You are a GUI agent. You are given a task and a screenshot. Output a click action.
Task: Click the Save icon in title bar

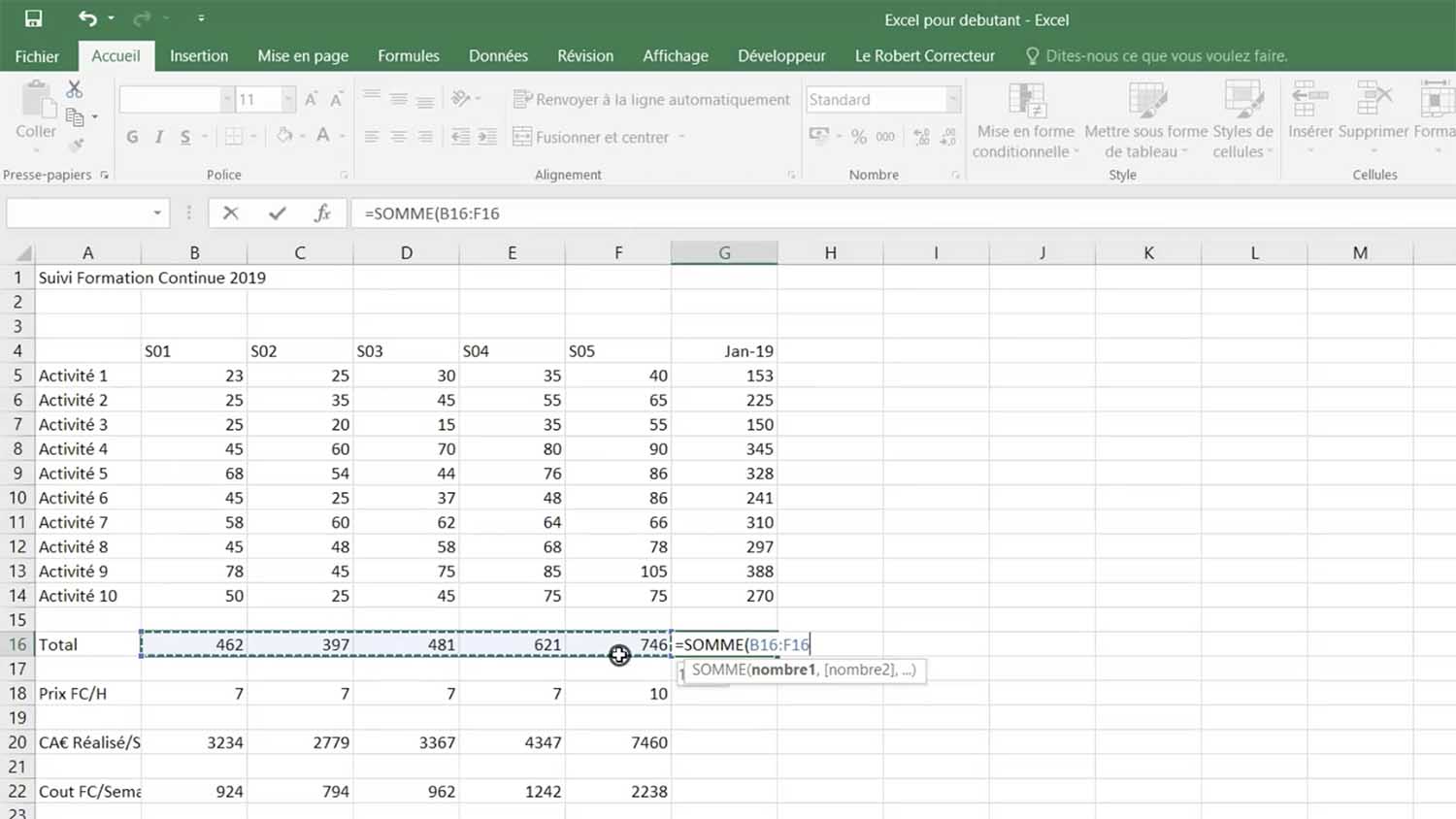[x=33, y=18]
